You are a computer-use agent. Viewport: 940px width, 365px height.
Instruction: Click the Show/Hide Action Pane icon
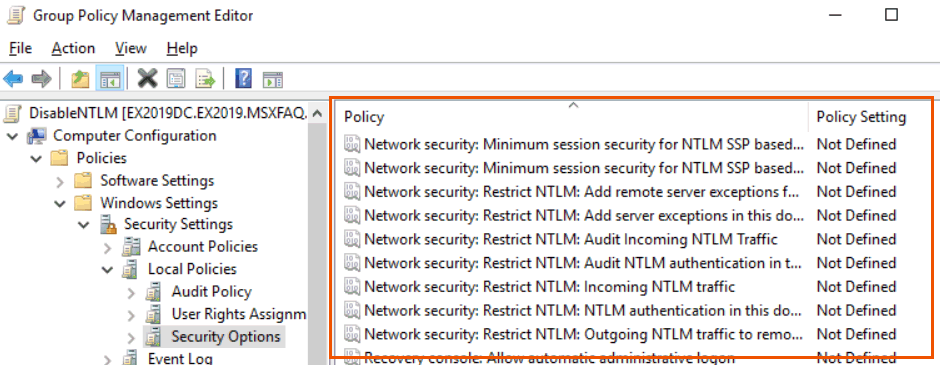273,79
